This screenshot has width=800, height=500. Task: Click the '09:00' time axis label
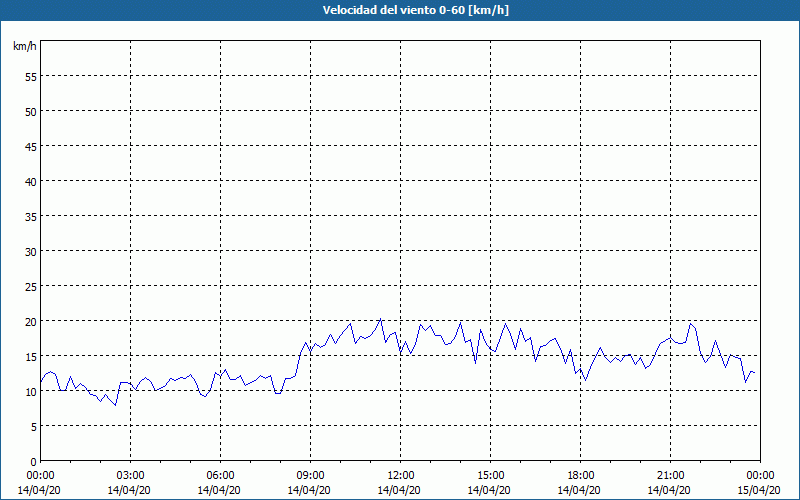click(x=310, y=476)
